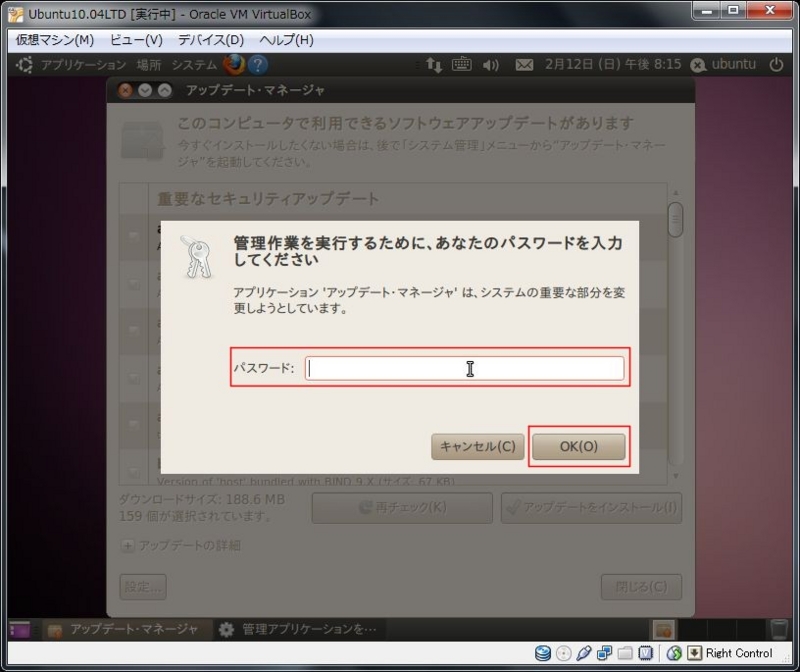The height and width of the screenshot is (672, 800).
Task: Click the VirtualBox USB devices icon
Action: [x=584, y=653]
